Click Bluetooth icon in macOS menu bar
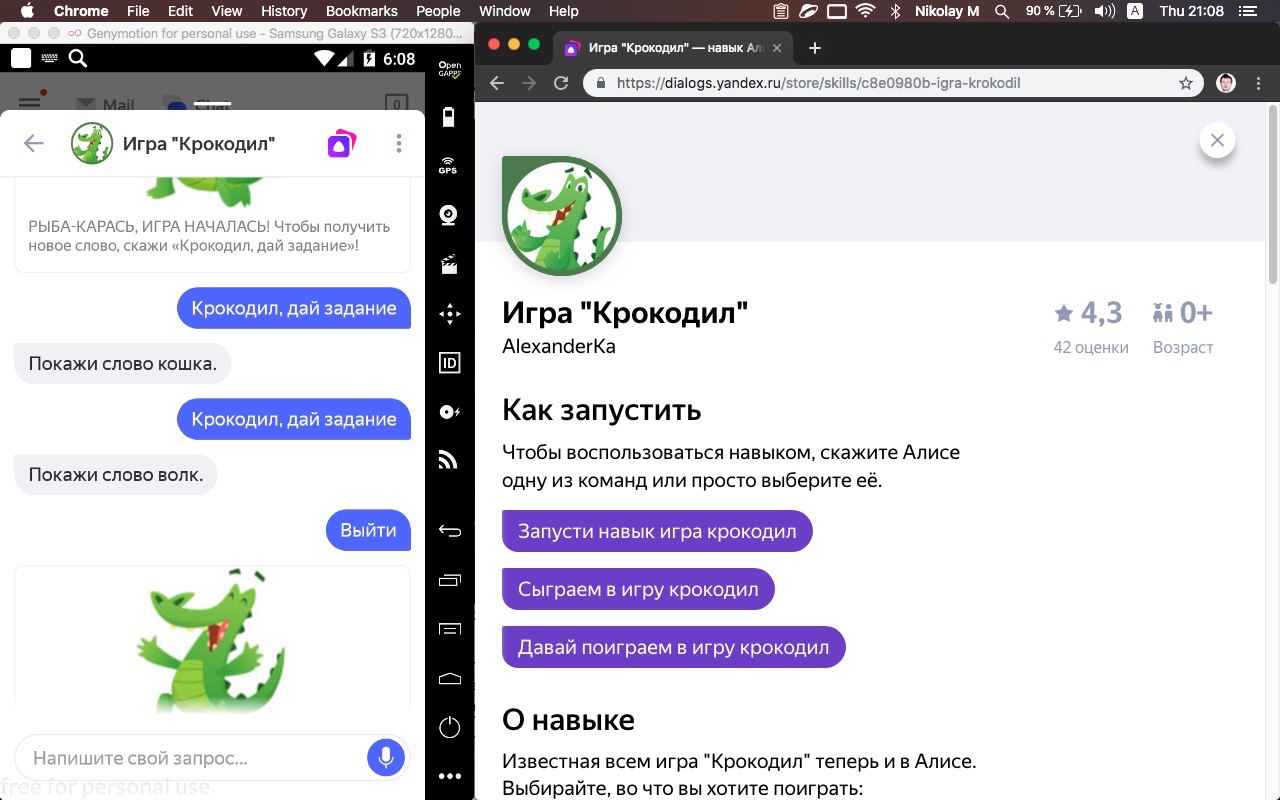1280x800 pixels. pos(895,11)
